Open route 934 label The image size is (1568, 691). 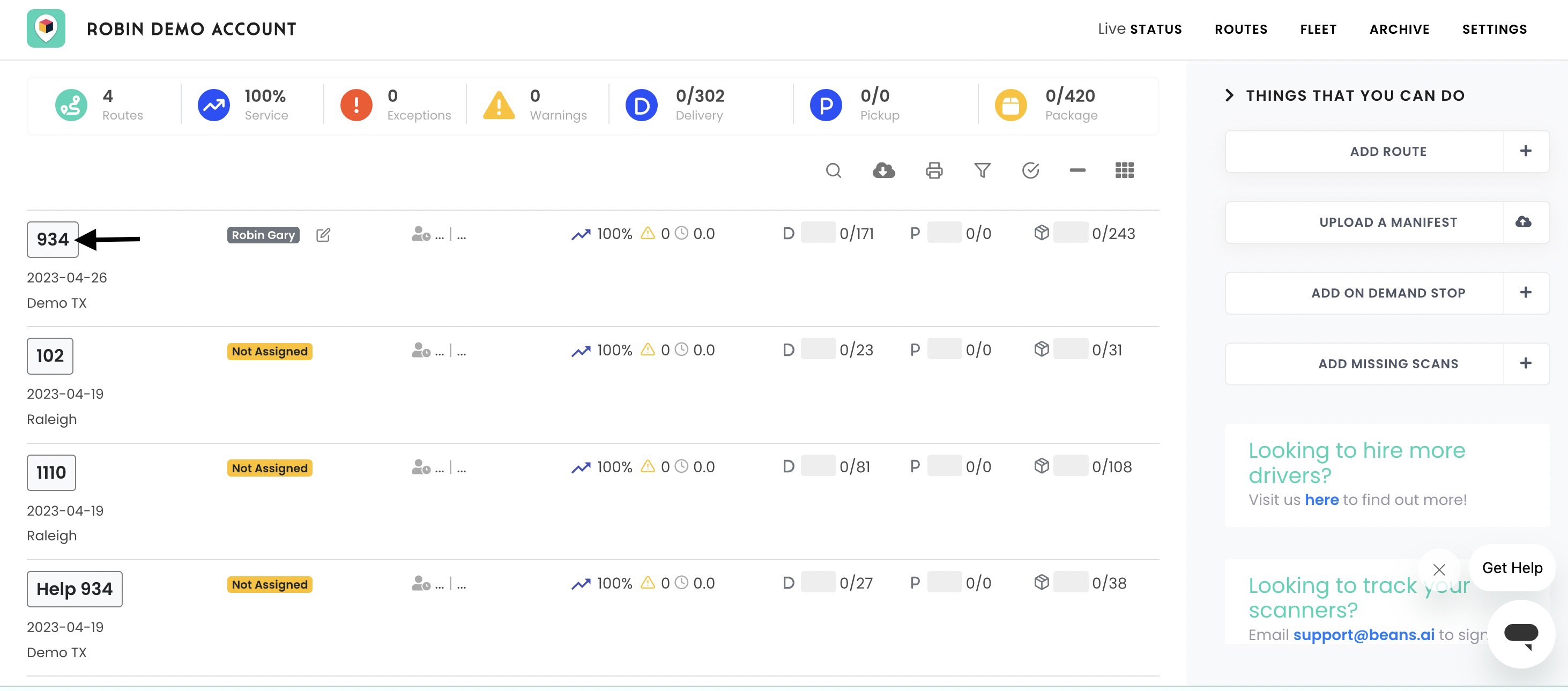pos(53,239)
